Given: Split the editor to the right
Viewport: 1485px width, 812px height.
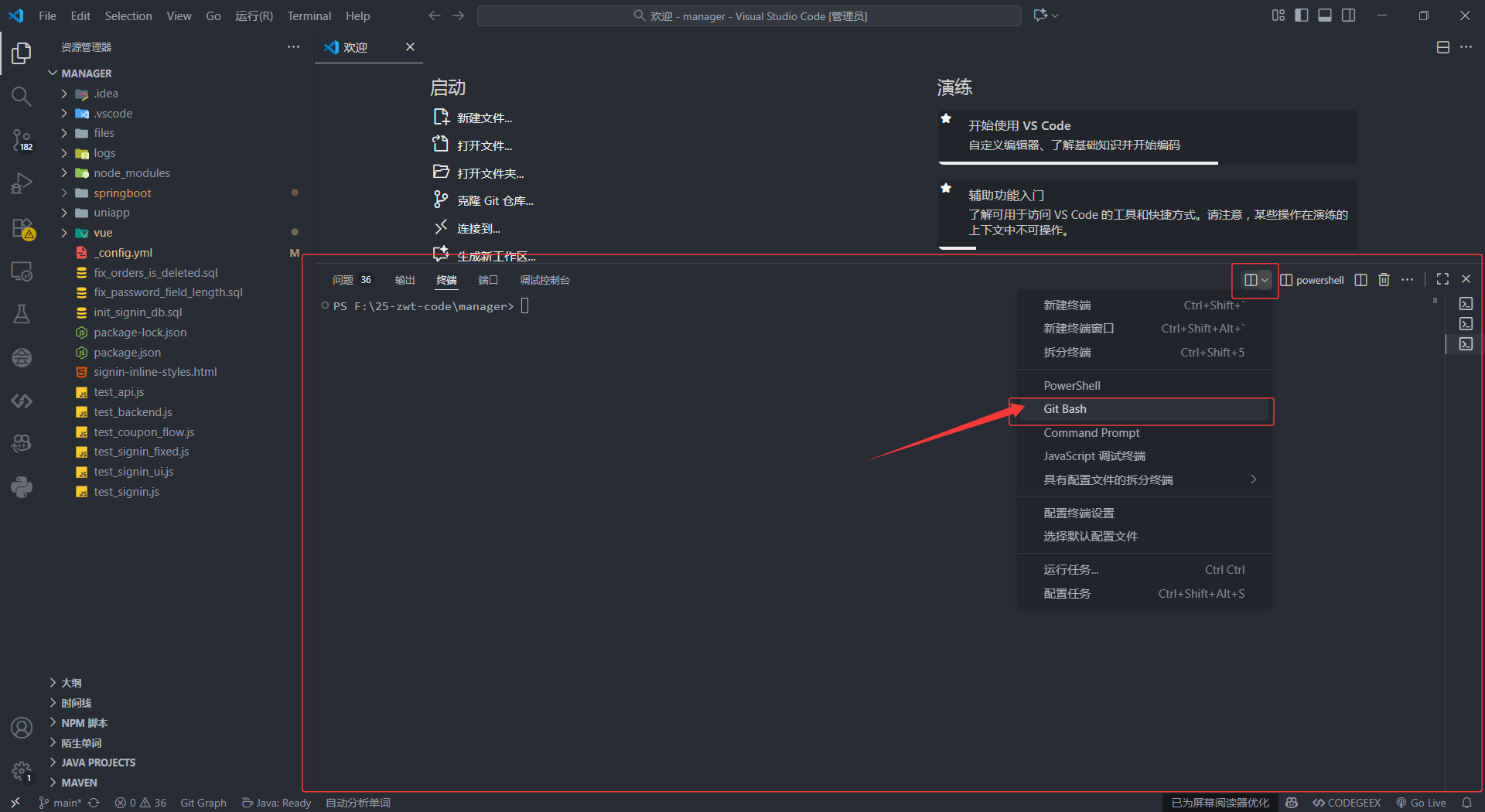Looking at the screenshot, I should tap(1443, 47).
